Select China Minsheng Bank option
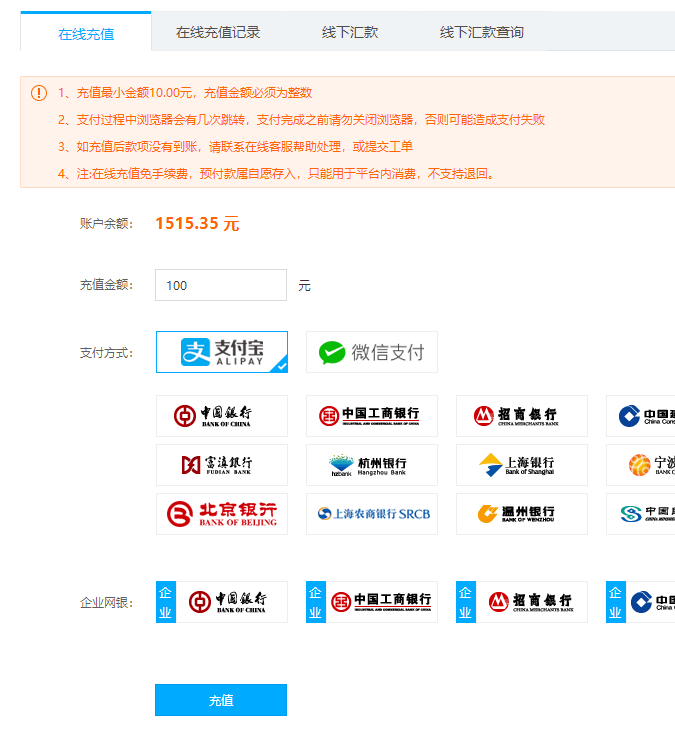 tap(641, 514)
